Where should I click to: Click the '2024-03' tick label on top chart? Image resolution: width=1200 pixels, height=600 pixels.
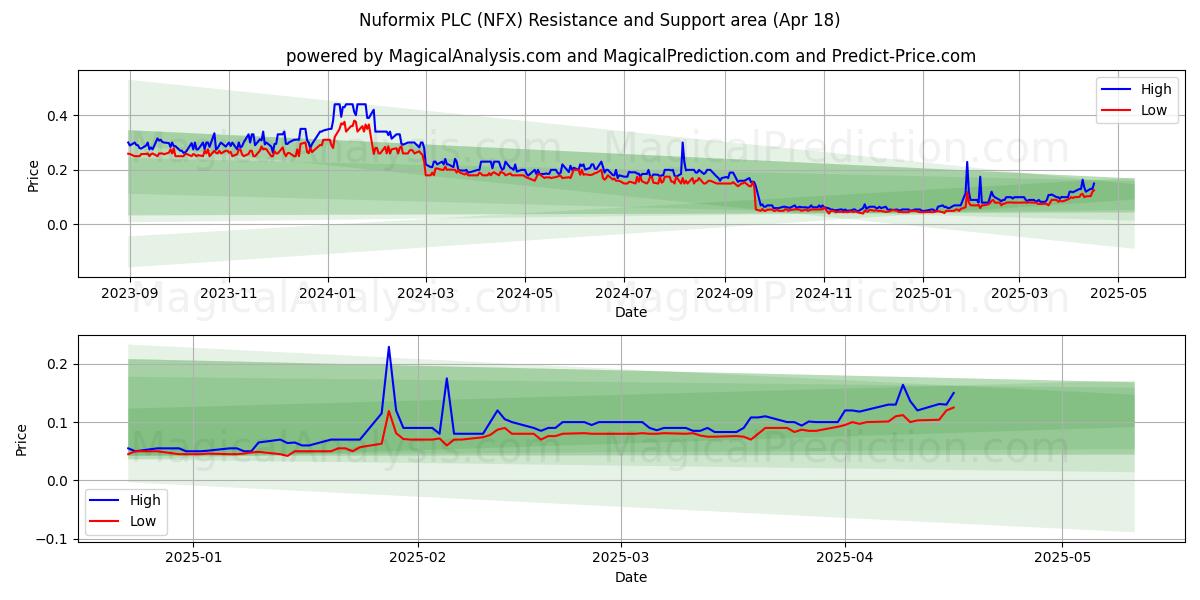pos(426,295)
